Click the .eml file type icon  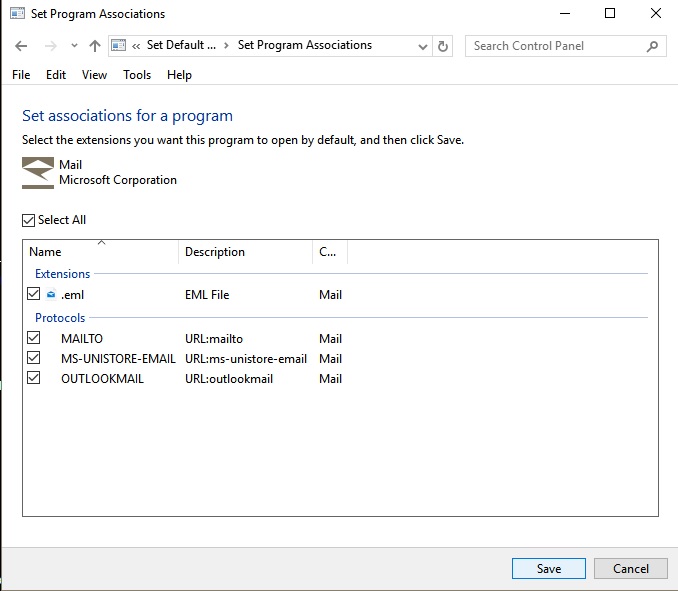51,294
